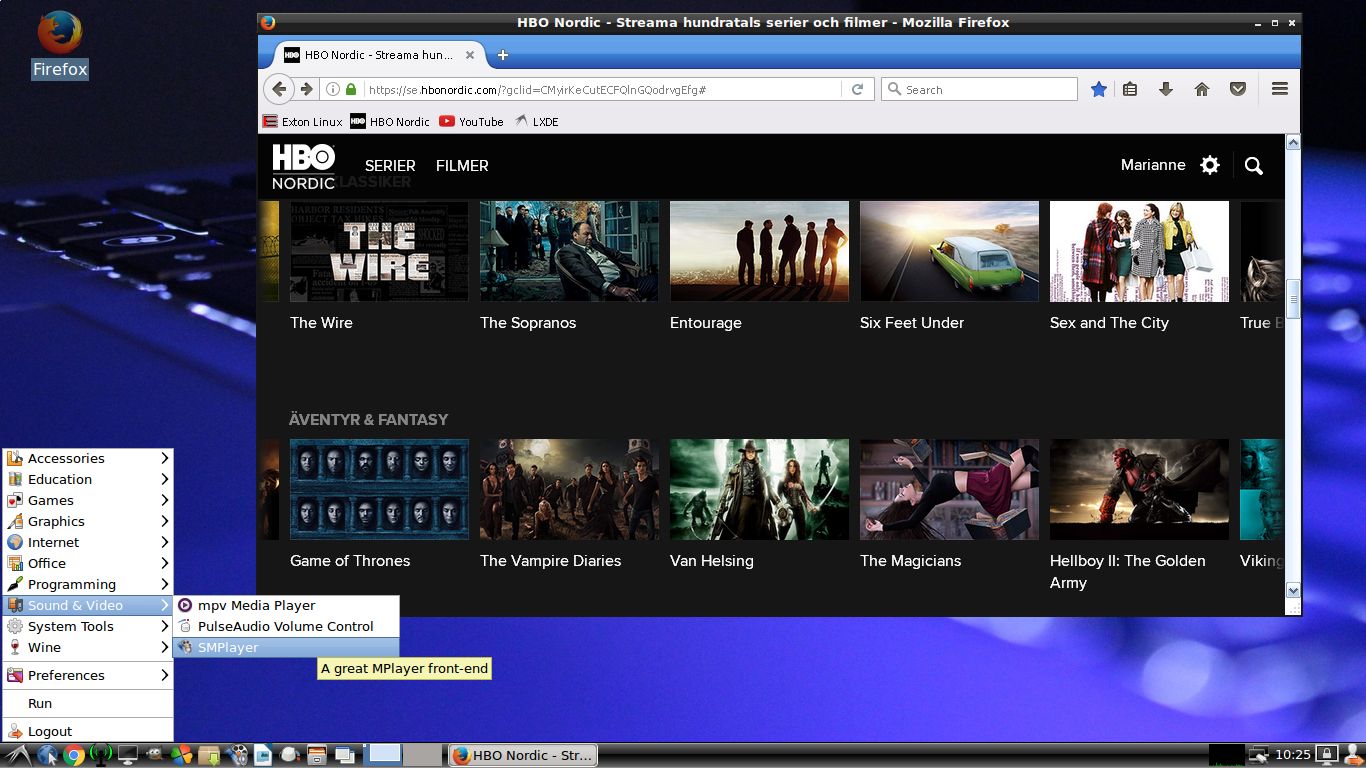Click the HBO Nordic taskbar window button
The height and width of the screenshot is (768, 1366).
[x=522, y=755]
